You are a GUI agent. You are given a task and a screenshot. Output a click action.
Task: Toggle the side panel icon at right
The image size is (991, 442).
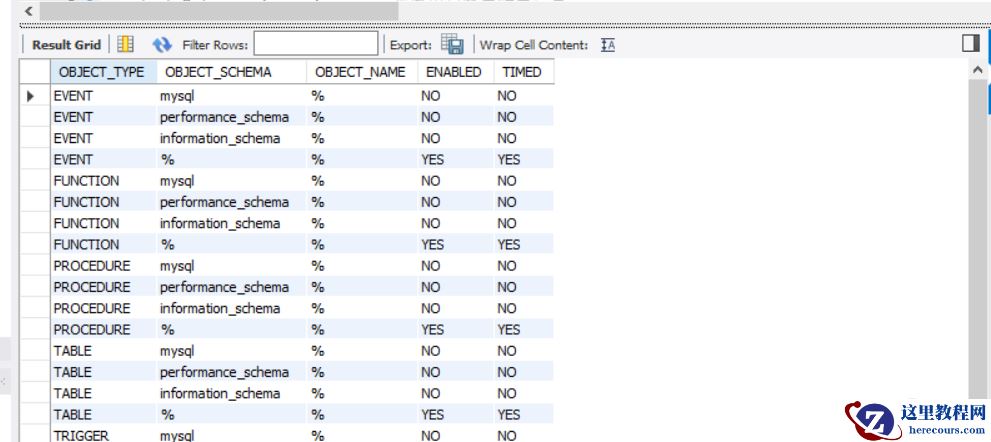click(970, 43)
